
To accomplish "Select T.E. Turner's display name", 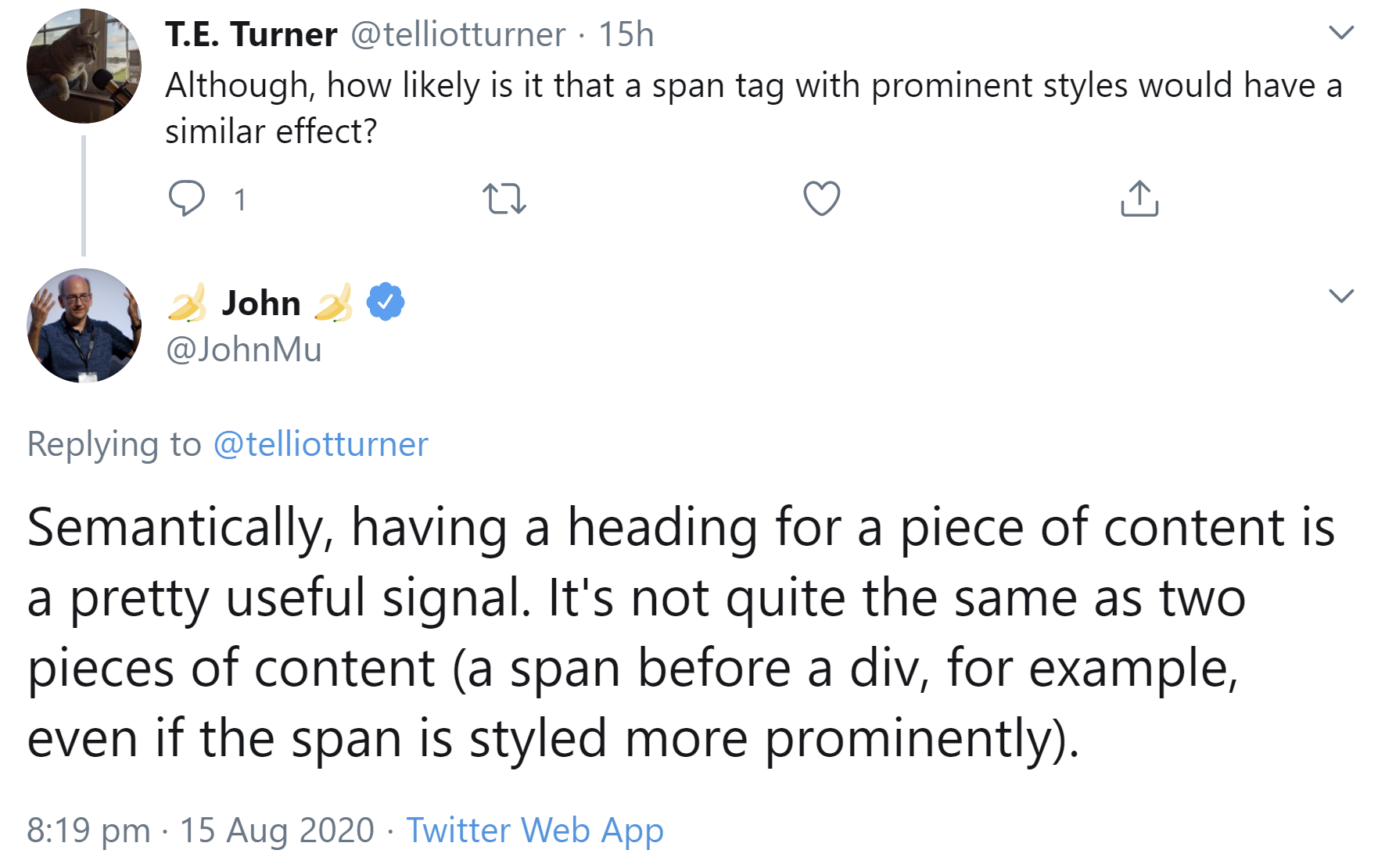I will 250,34.
